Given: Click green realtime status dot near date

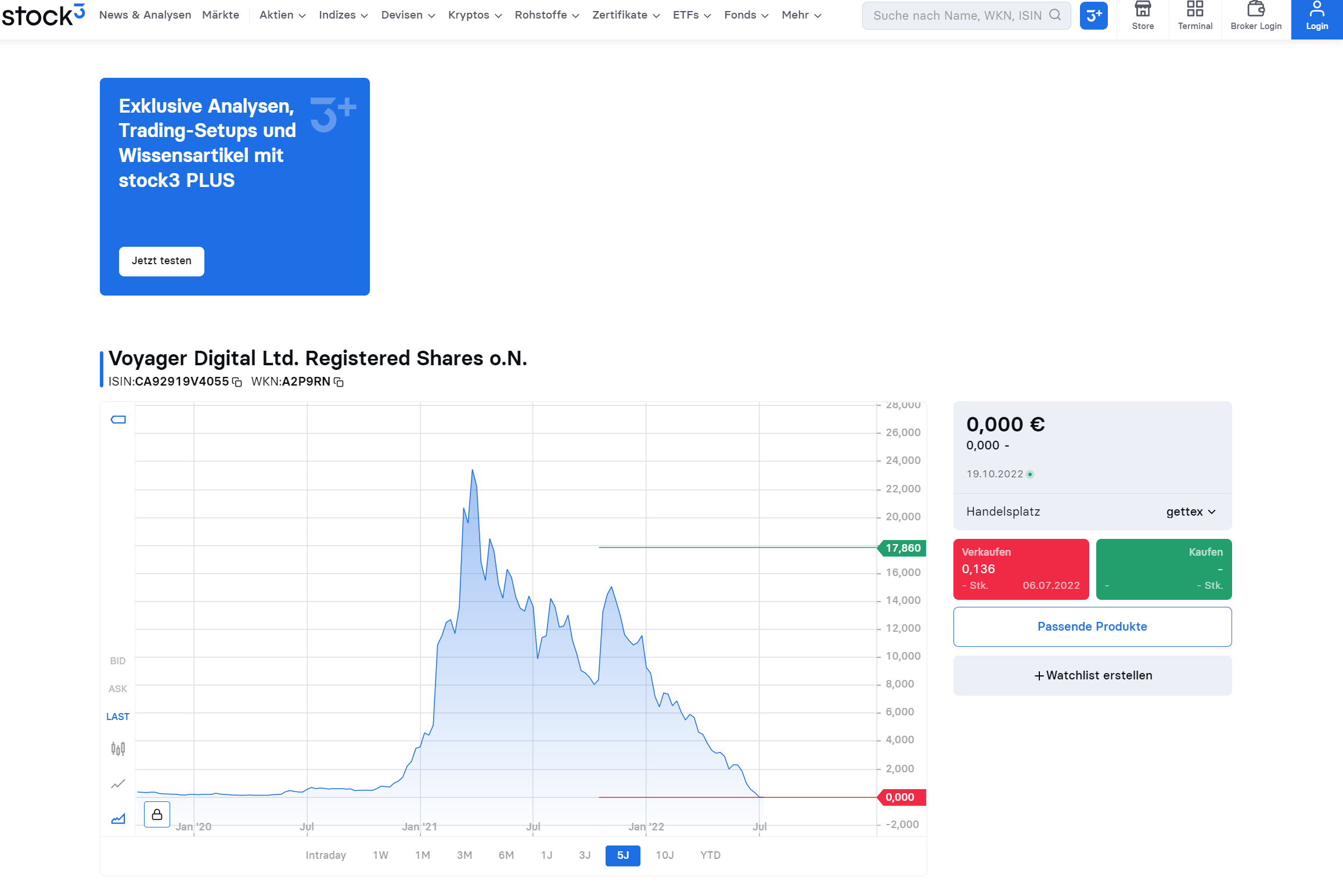Looking at the screenshot, I should click(x=1030, y=474).
